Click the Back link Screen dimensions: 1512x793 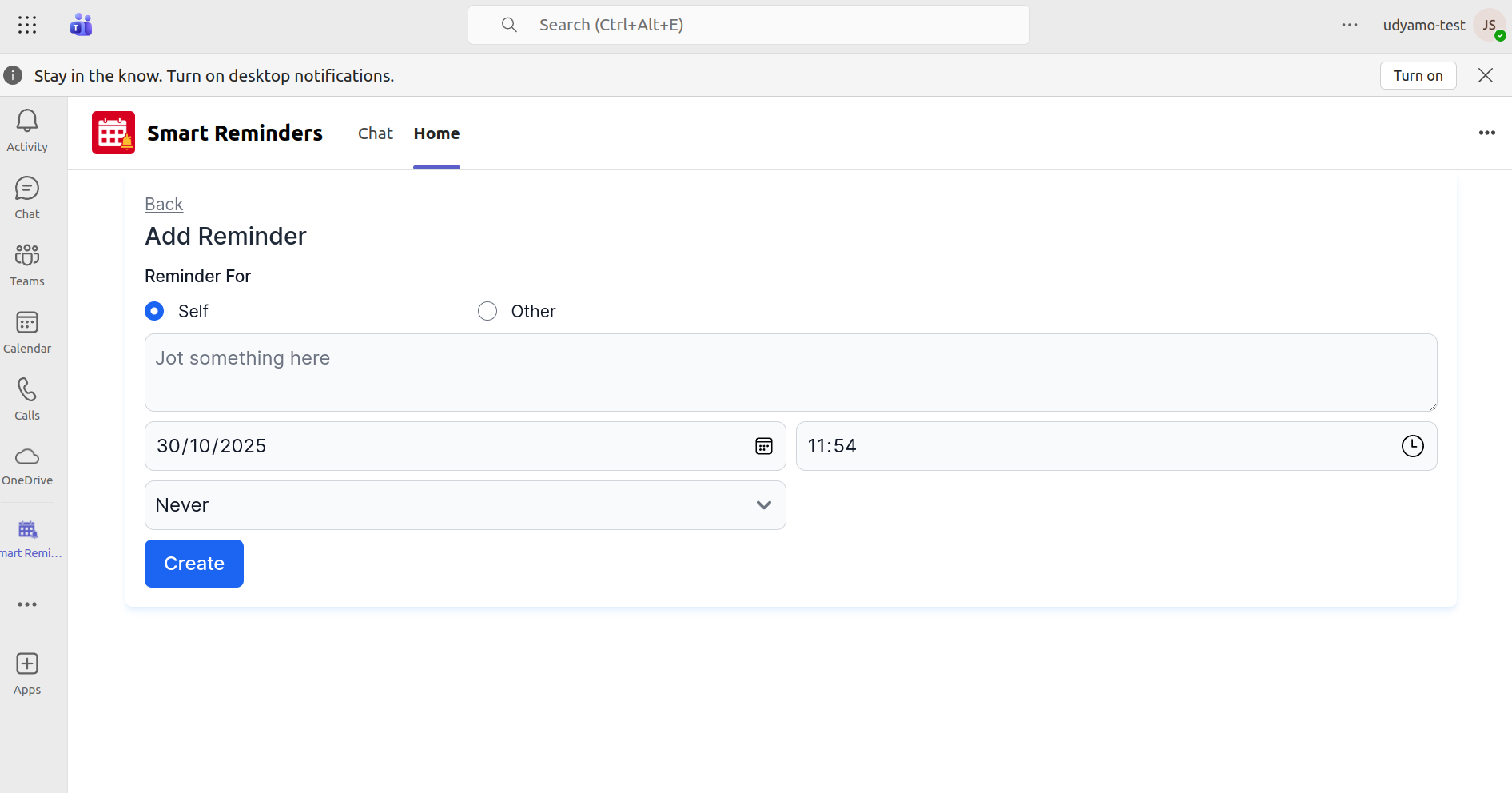tap(164, 205)
